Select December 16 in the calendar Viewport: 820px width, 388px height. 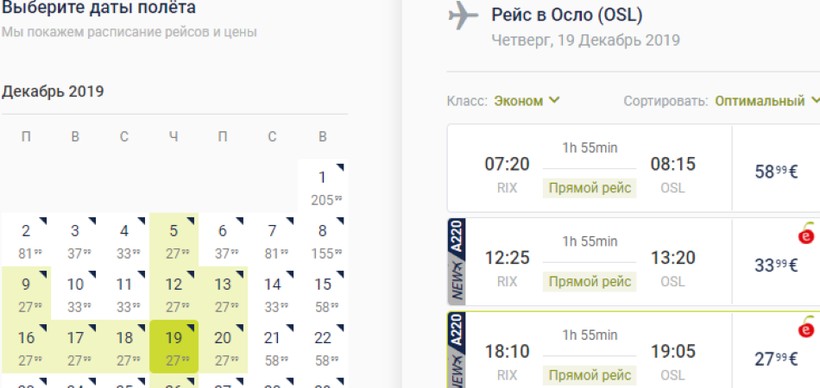[26, 347]
